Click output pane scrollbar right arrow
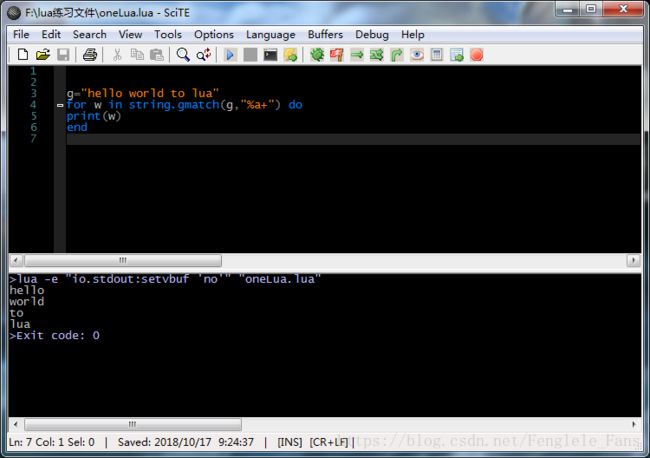 coord(633,424)
